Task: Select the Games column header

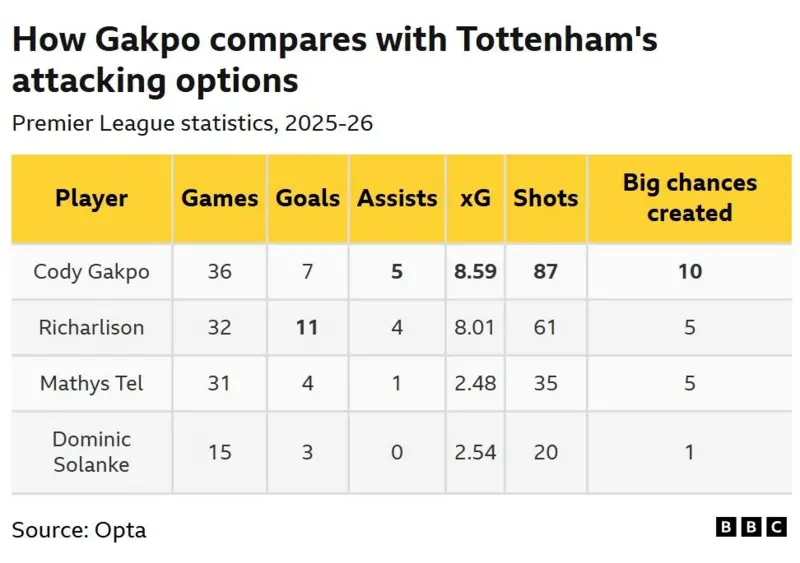Action: [x=219, y=198]
